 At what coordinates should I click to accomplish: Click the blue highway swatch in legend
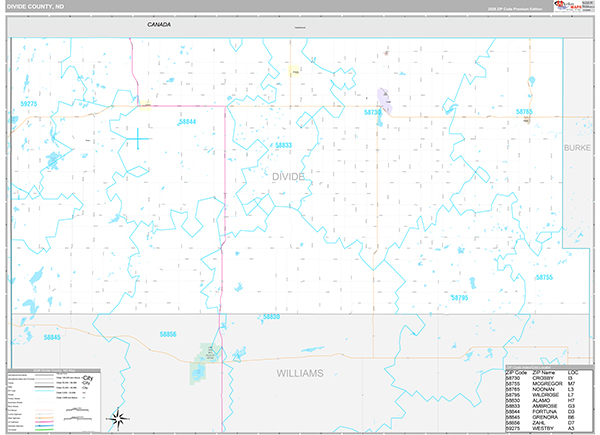44,426
